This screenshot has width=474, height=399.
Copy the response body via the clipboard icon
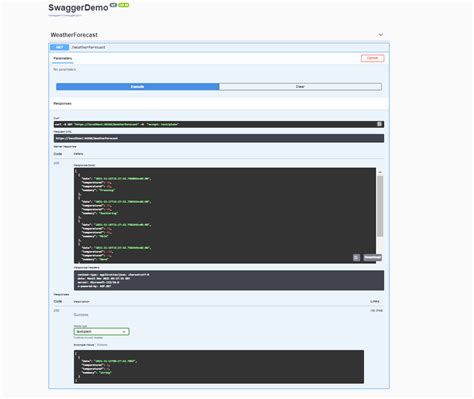tap(356, 257)
